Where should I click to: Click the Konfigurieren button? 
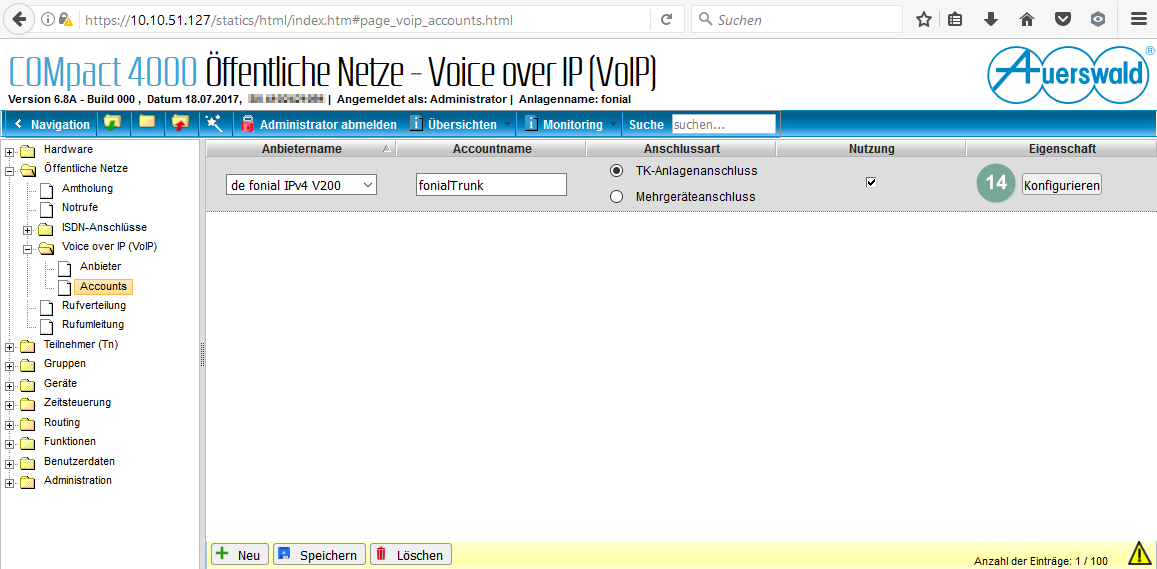[x=1062, y=185]
